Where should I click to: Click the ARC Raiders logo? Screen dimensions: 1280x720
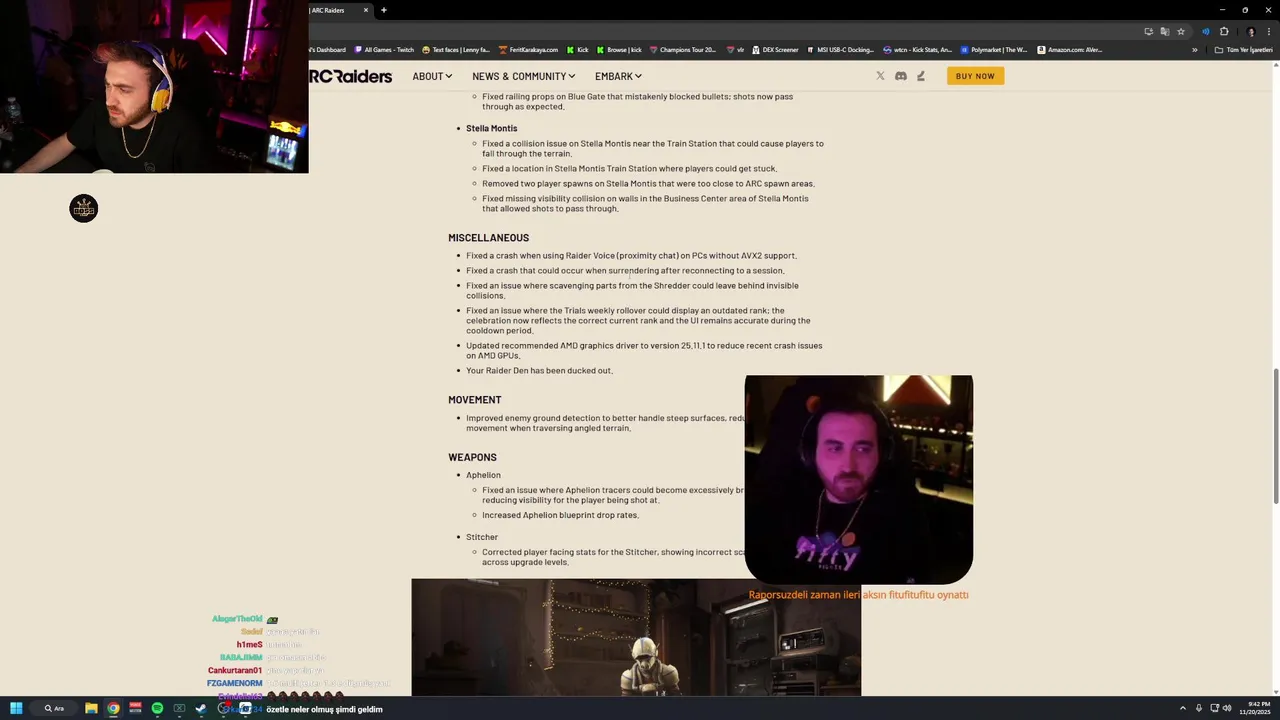[350, 76]
